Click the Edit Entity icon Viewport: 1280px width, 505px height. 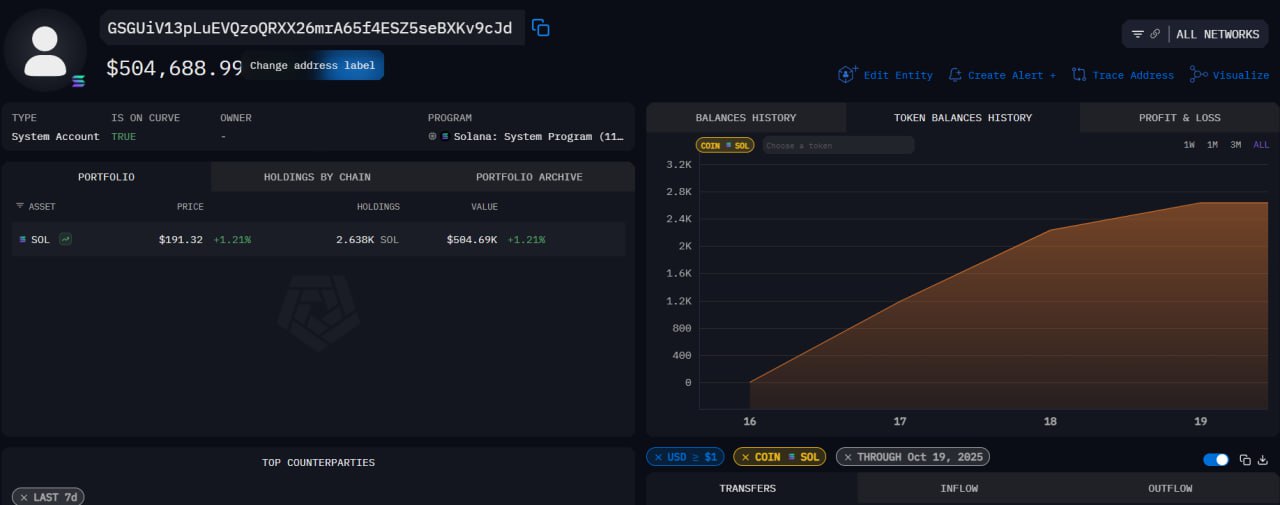(x=848, y=75)
